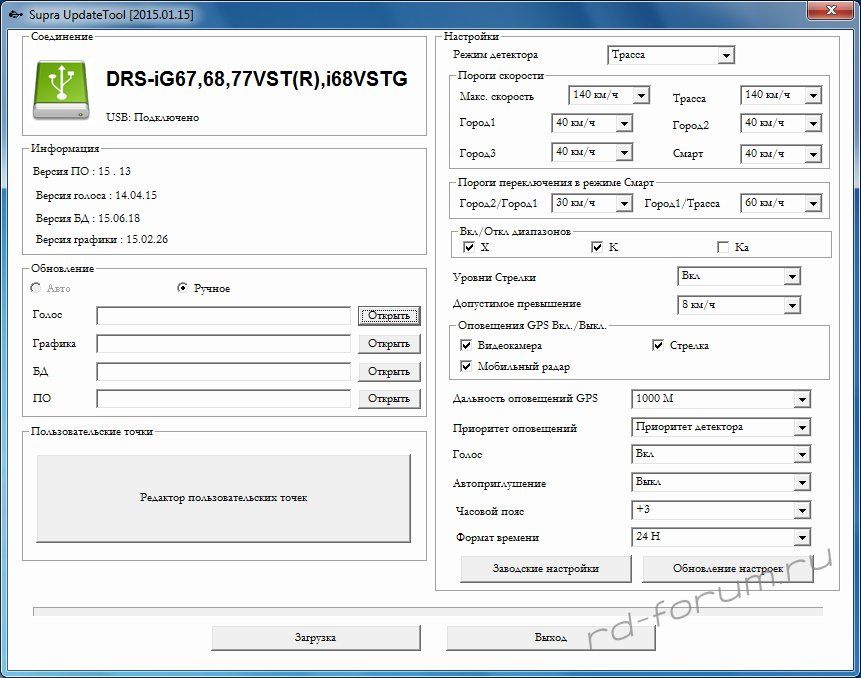
Task: Click the Загрузка button
Action: click(316, 638)
